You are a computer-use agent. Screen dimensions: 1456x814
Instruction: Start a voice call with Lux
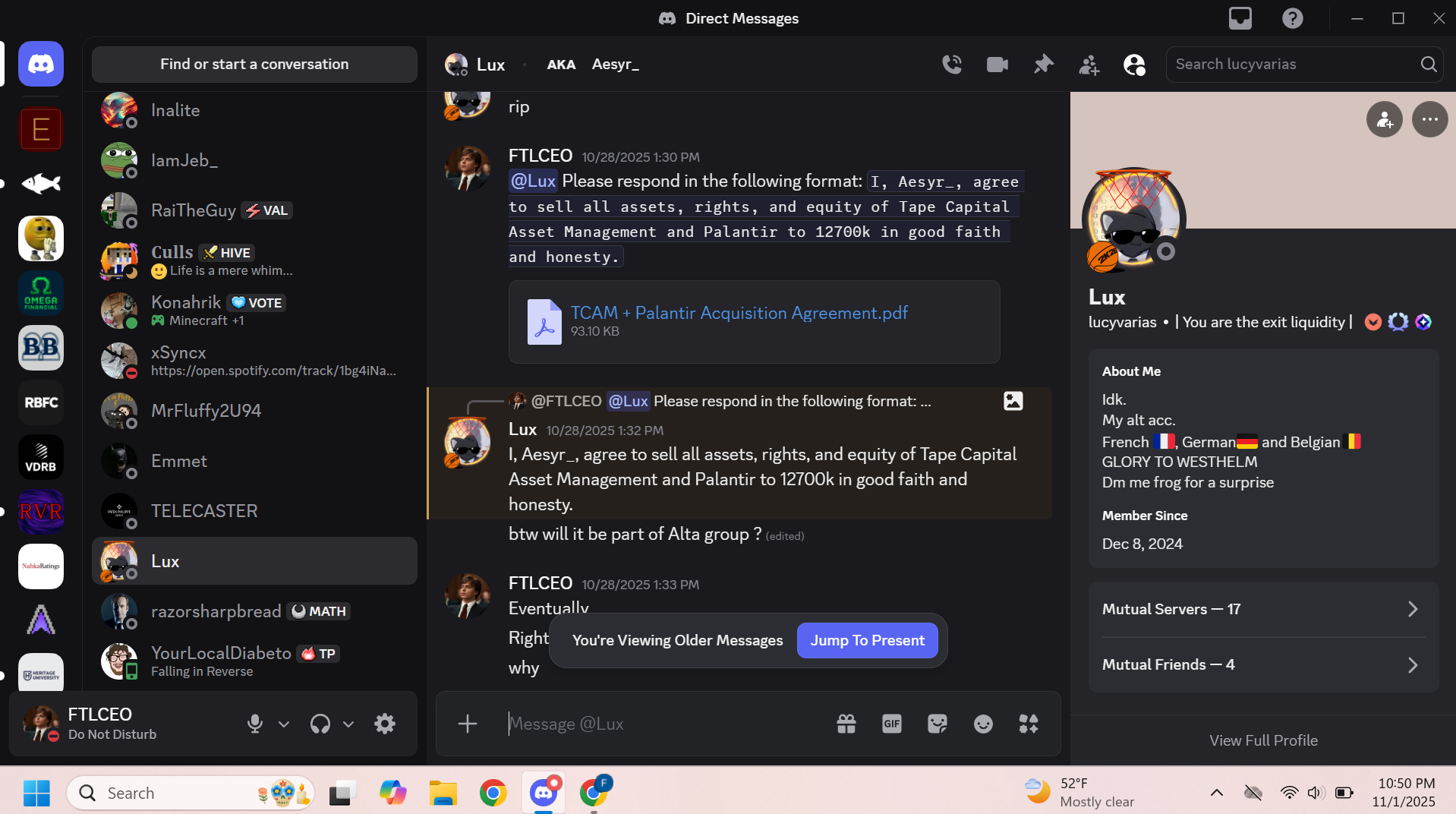click(952, 65)
